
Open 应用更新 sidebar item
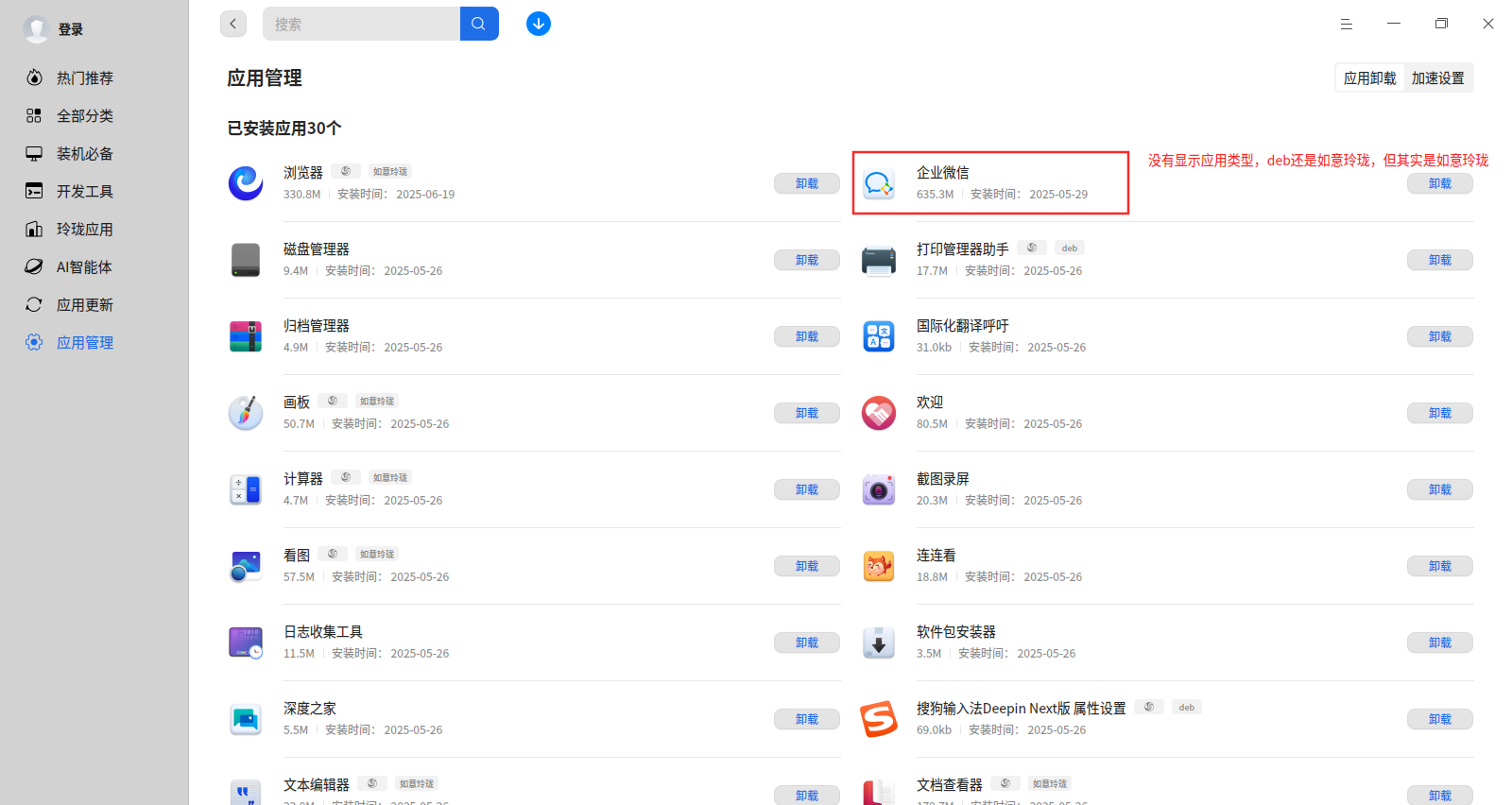click(x=84, y=304)
